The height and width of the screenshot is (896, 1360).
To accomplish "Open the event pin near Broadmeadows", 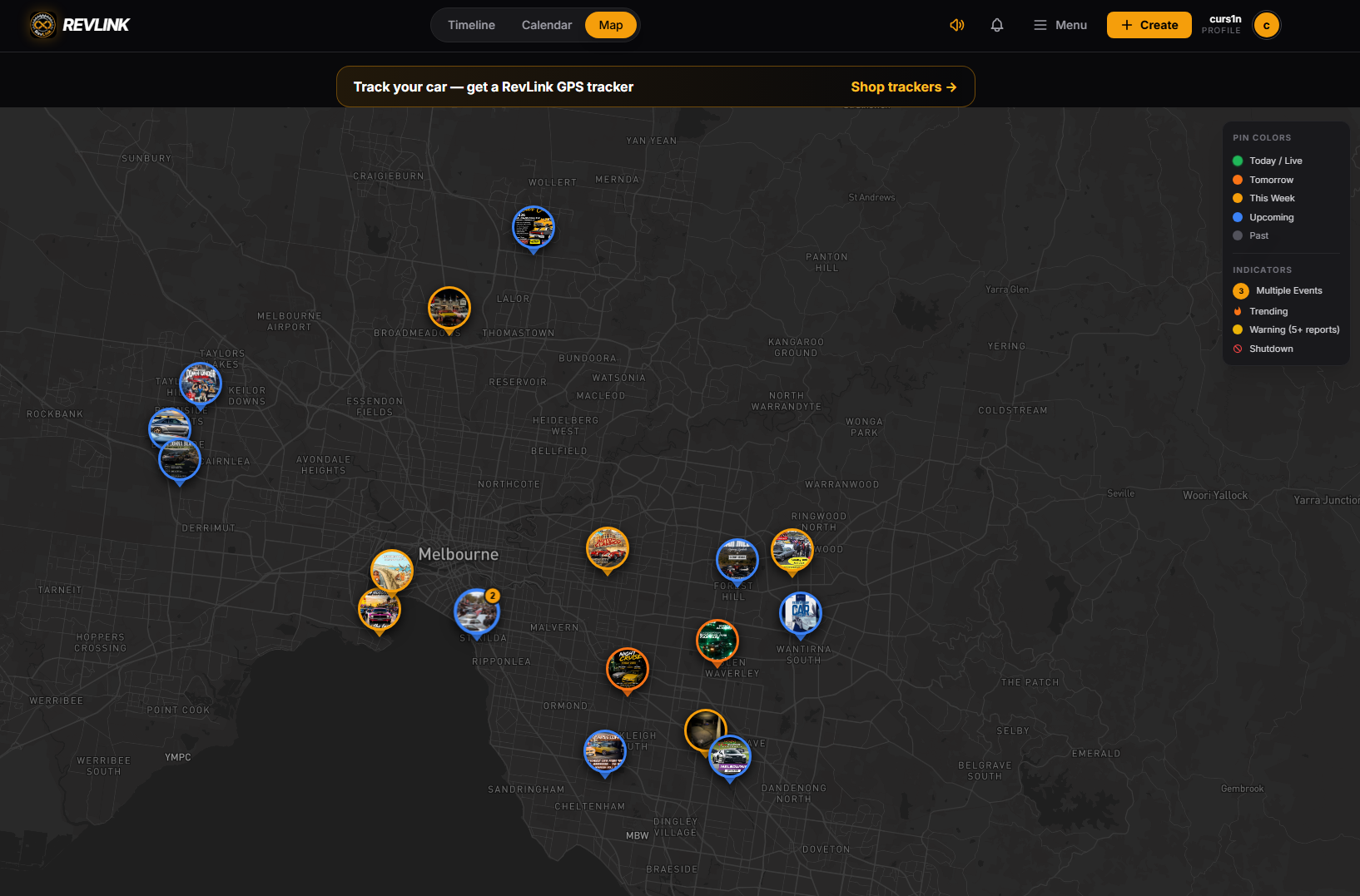I will tap(449, 309).
